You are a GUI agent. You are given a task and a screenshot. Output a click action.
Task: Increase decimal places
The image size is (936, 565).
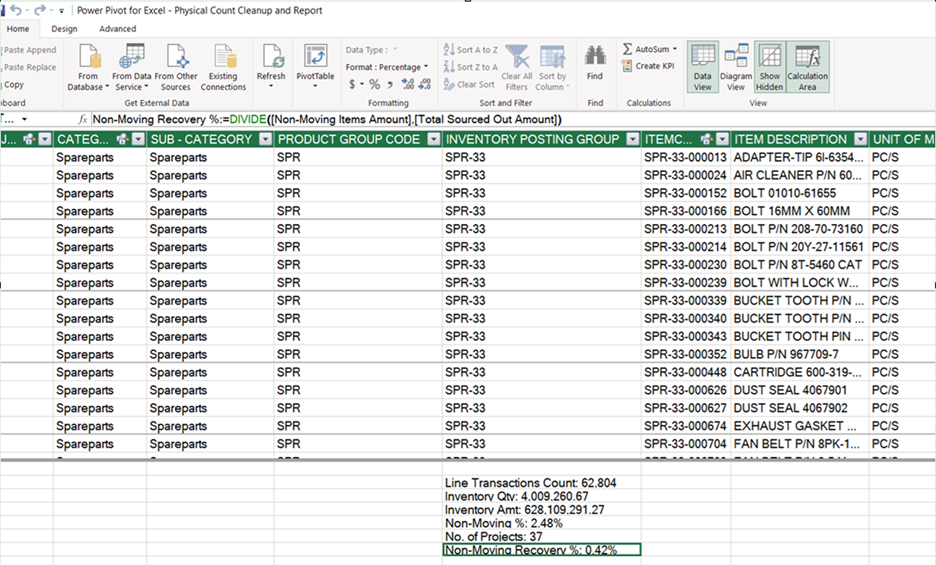[x=408, y=84]
